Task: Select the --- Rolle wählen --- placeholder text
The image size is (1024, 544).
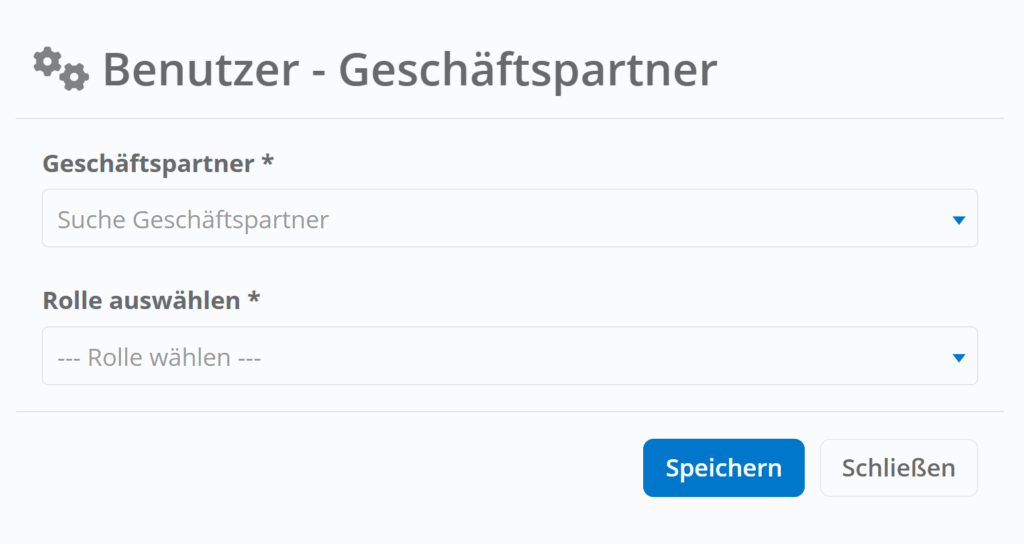Action: pos(159,357)
